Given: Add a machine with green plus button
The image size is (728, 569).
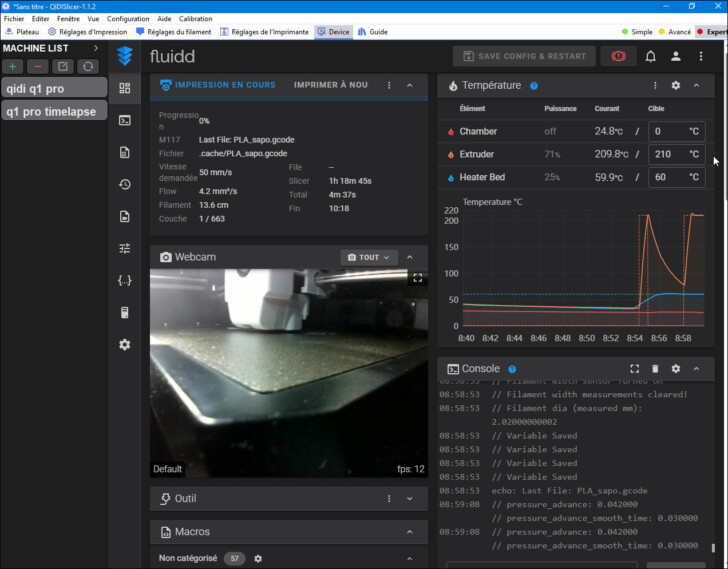Looking at the screenshot, I should (x=13, y=66).
